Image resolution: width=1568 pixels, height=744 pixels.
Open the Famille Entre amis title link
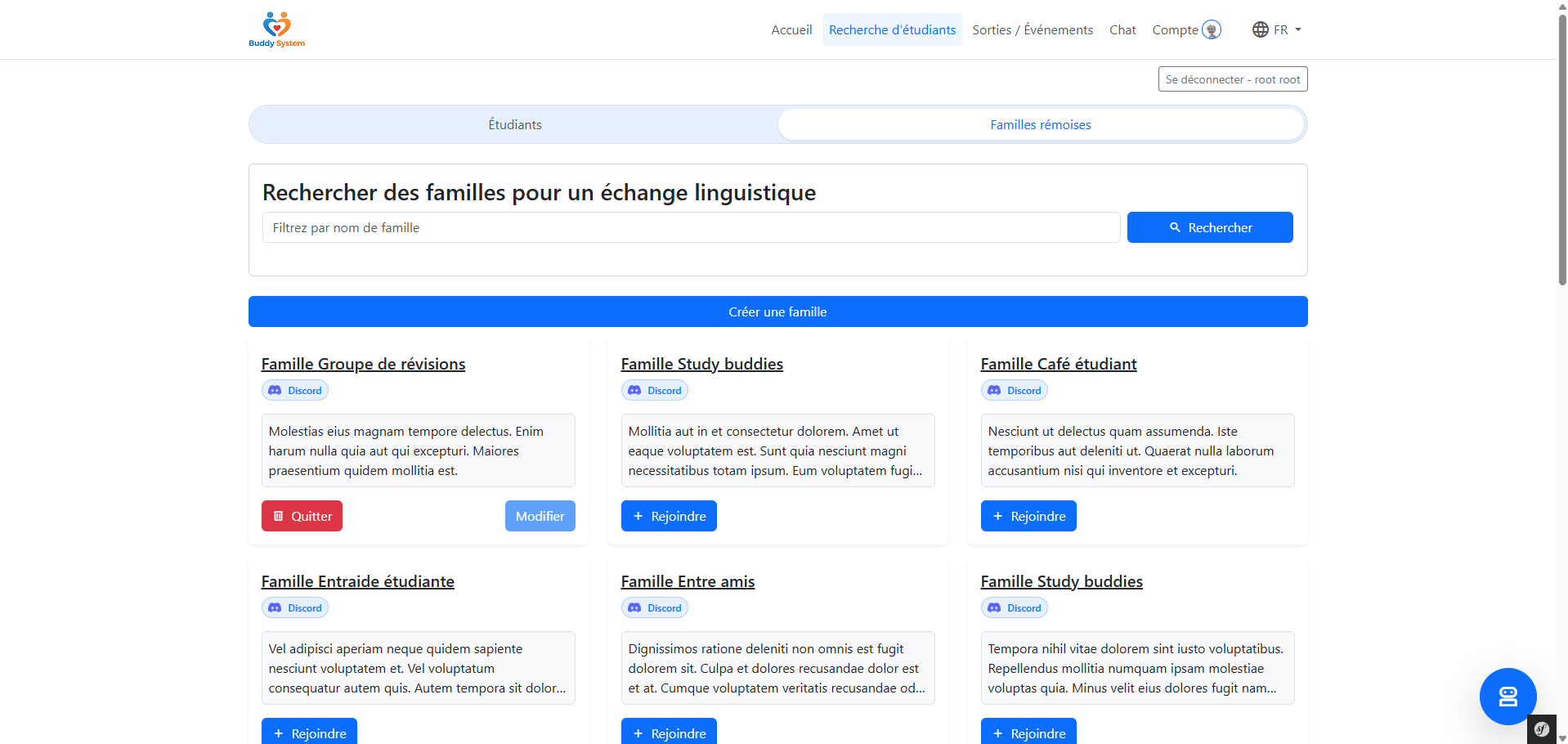pos(687,581)
